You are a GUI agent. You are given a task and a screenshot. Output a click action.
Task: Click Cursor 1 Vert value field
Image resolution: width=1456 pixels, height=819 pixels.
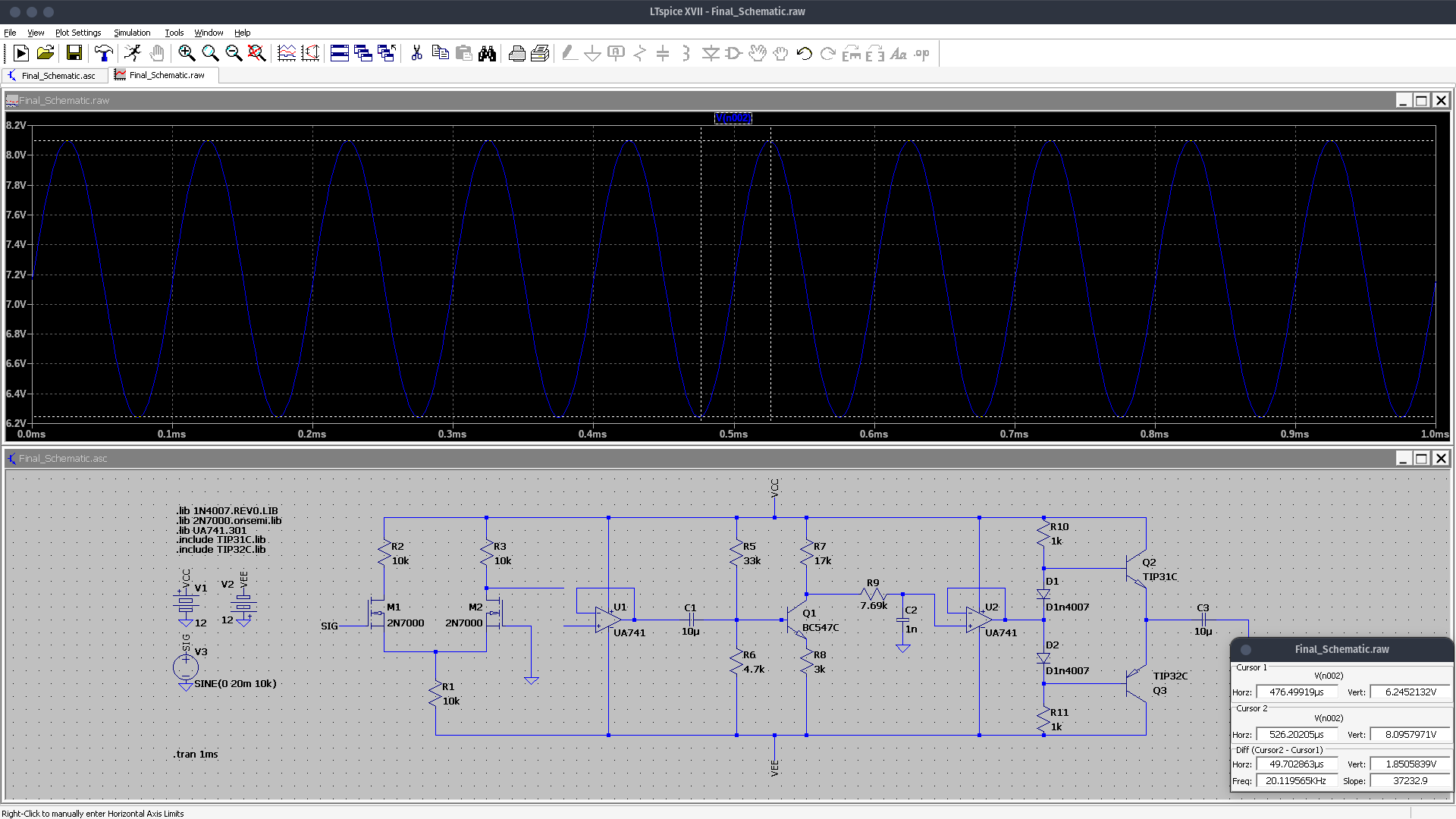1410,692
